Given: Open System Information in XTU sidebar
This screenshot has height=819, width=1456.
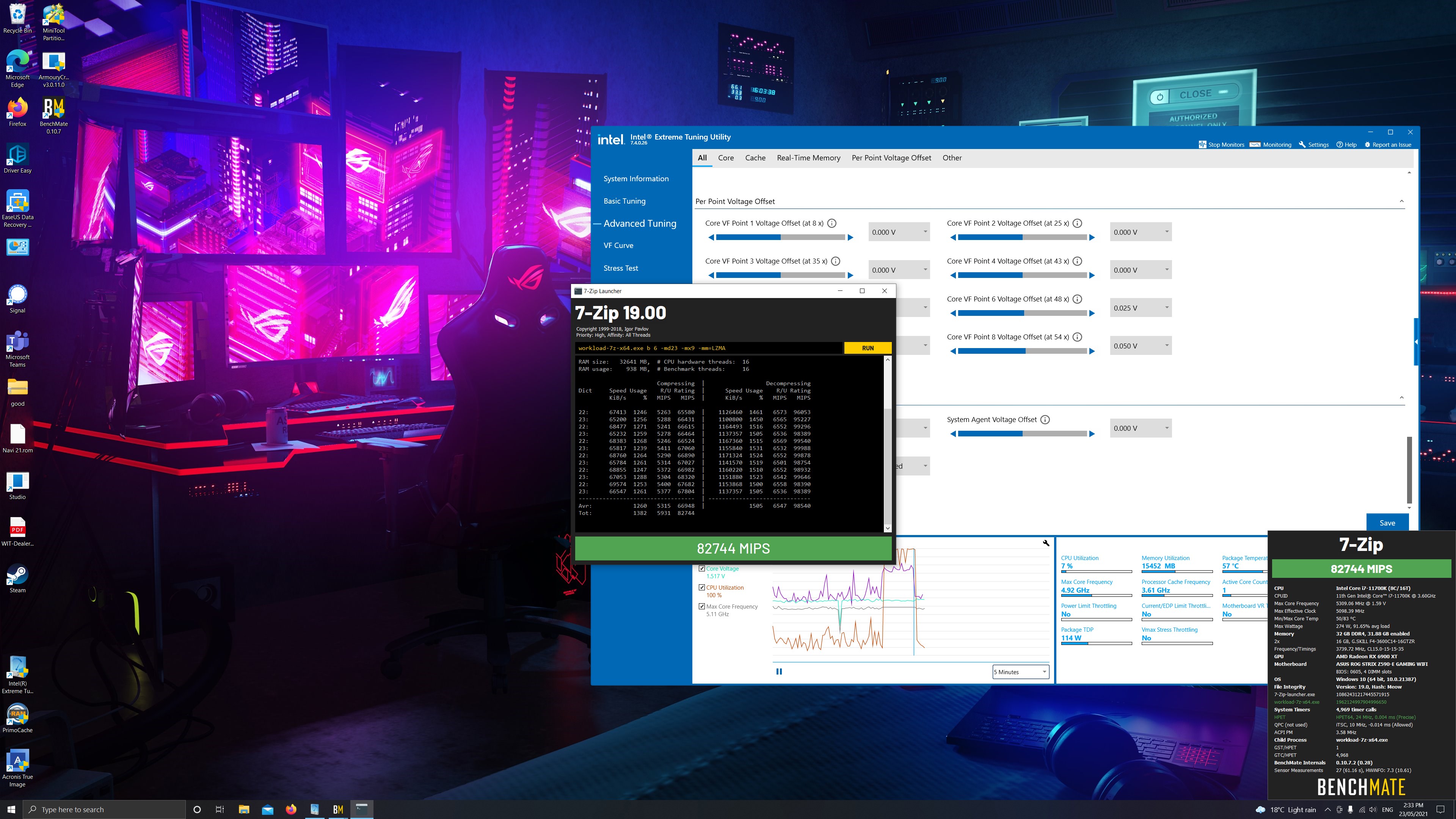Looking at the screenshot, I should tap(636, 179).
